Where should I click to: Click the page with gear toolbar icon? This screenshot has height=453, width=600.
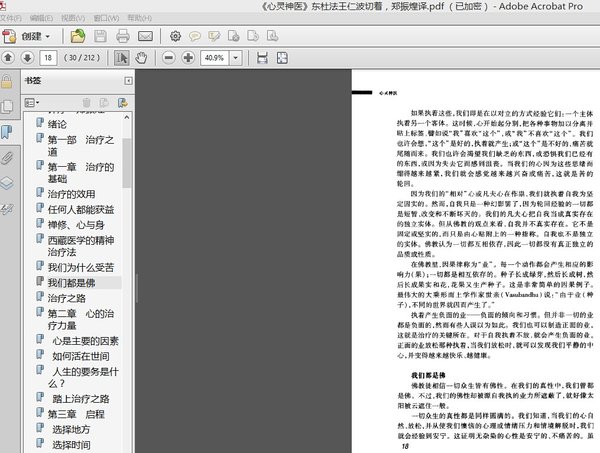pyautogui.click(x=233, y=36)
